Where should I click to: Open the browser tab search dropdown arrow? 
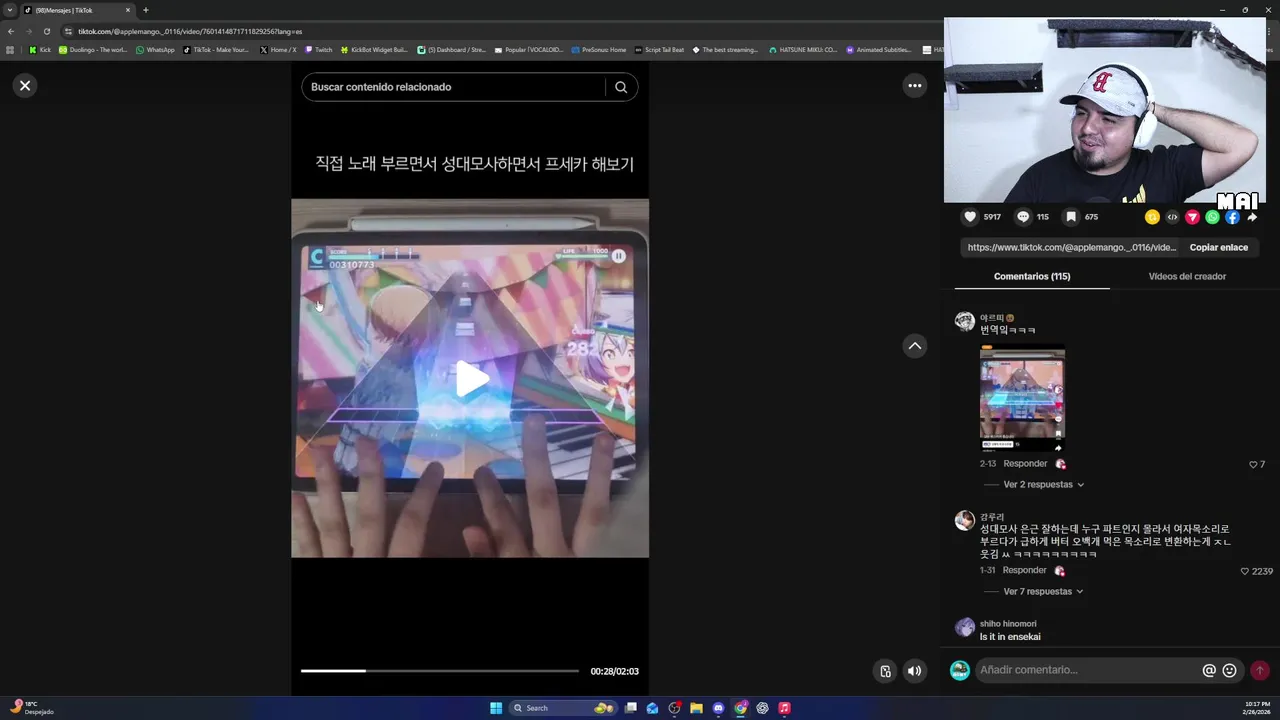tap(10, 10)
